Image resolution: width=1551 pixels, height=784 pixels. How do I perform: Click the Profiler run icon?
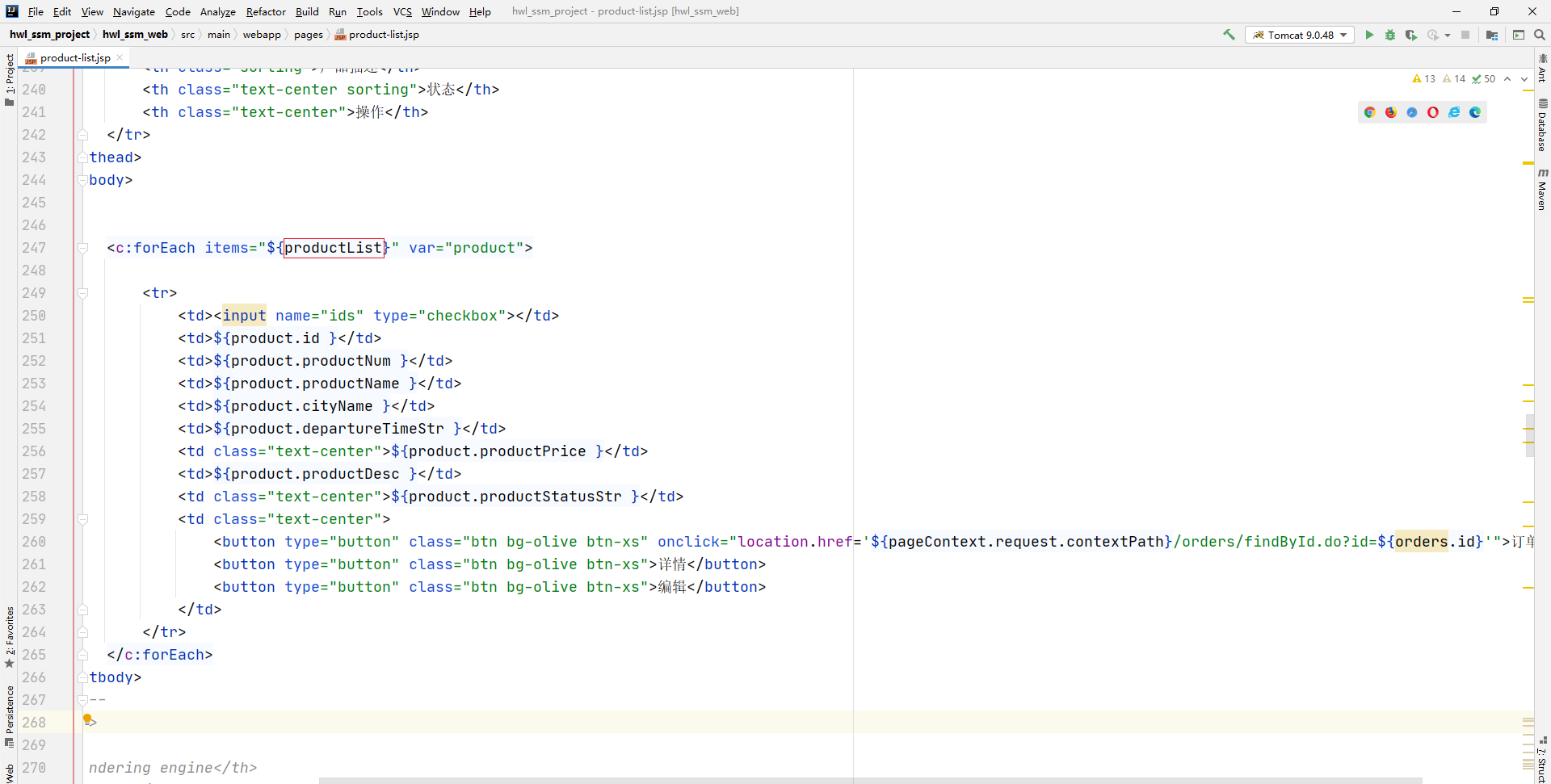coord(1432,35)
